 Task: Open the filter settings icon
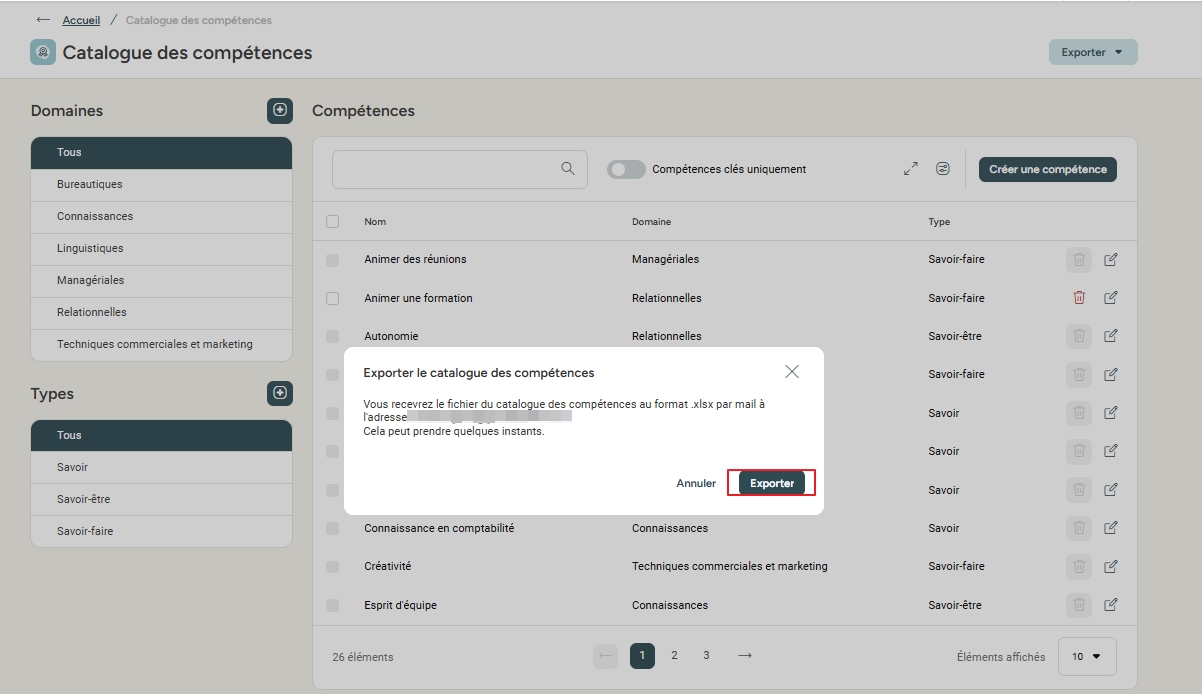[943, 169]
